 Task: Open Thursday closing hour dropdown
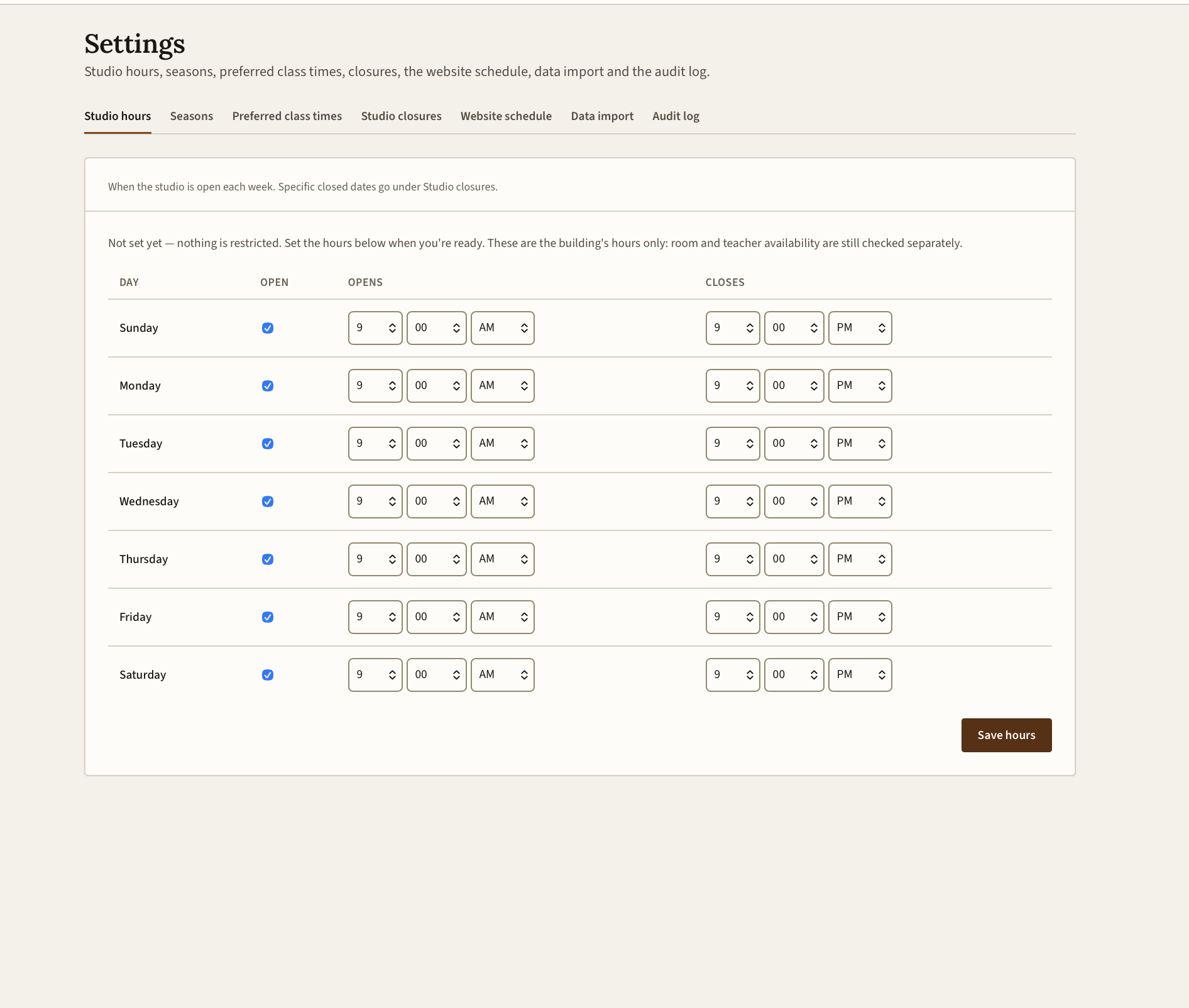[733, 559]
